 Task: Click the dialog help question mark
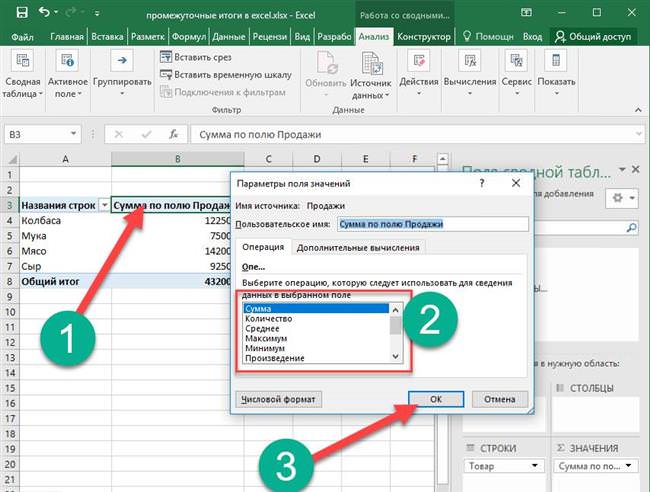coord(482,183)
